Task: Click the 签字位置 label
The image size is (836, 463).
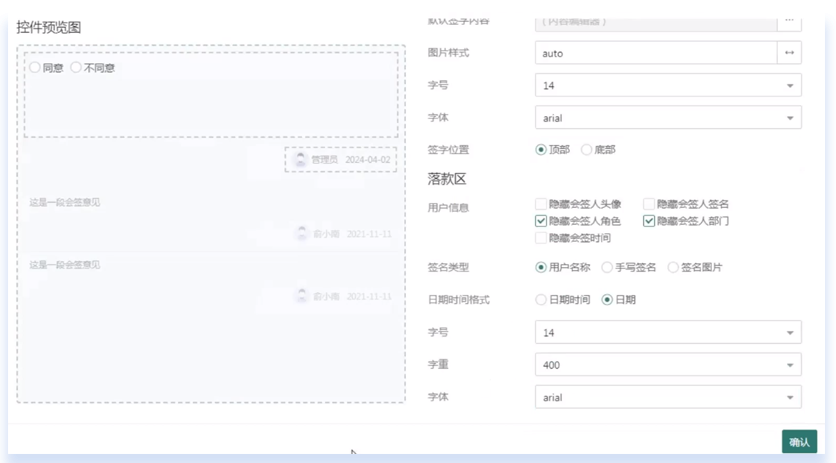Action: click(x=448, y=150)
